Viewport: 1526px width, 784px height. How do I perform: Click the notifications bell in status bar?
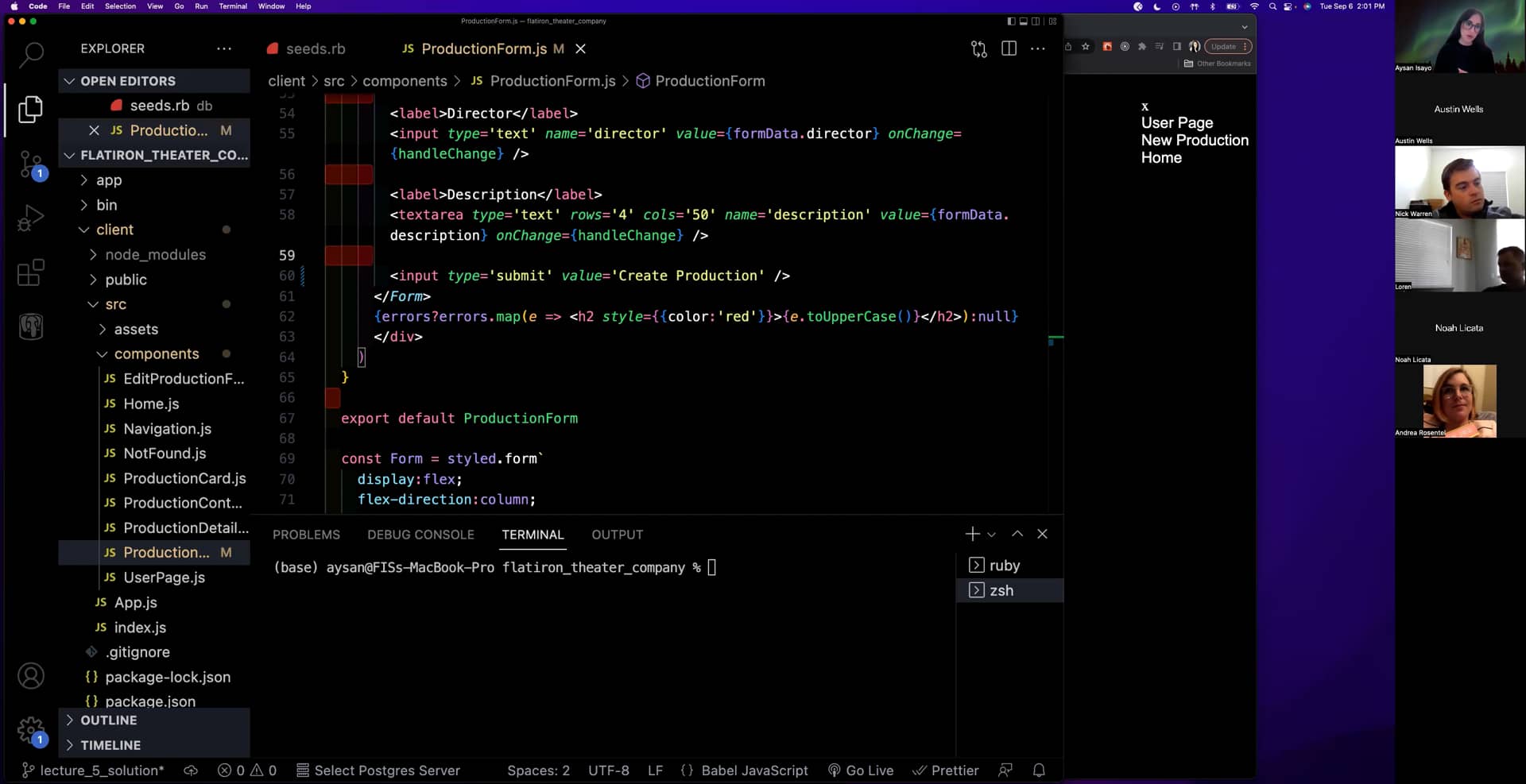click(x=1039, y=770)
